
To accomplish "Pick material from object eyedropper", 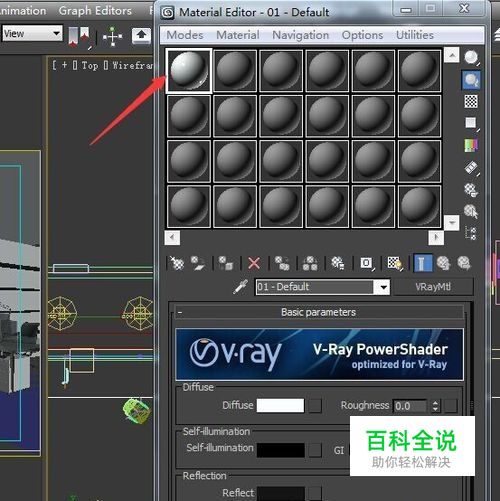I will click(241, 287).
